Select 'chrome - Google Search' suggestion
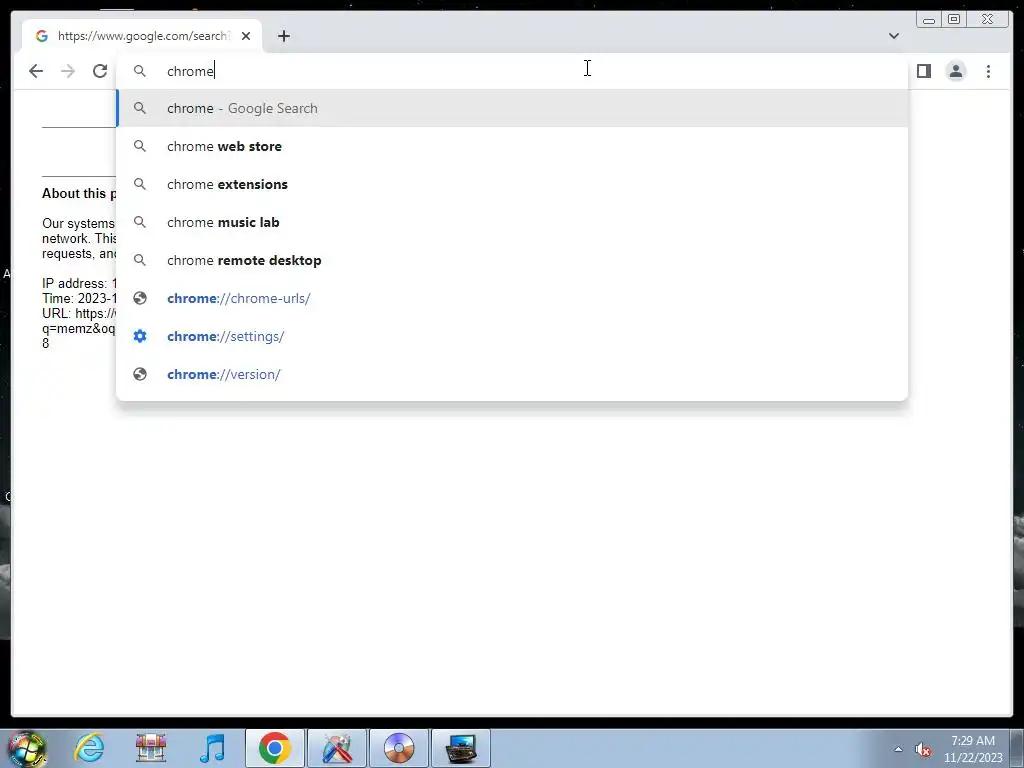This screenshot has height=768, width=1024. pyautogui.click(x=512, y=108)
